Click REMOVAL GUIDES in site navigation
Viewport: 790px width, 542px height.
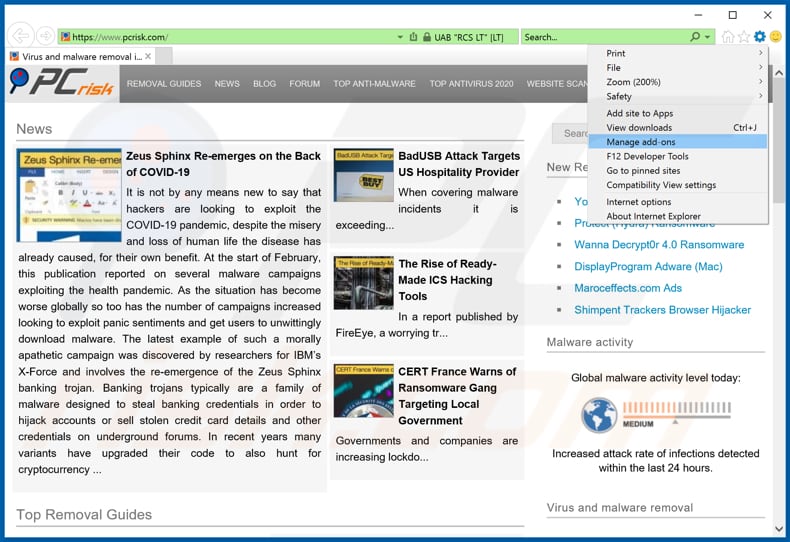[x=164, y=84]
